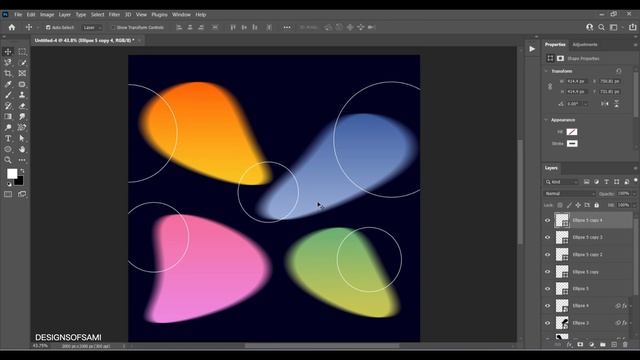The width and height of the screenshot is (640, 360).
Task: Click the white foreground color swatch
Action: (12, 173)
